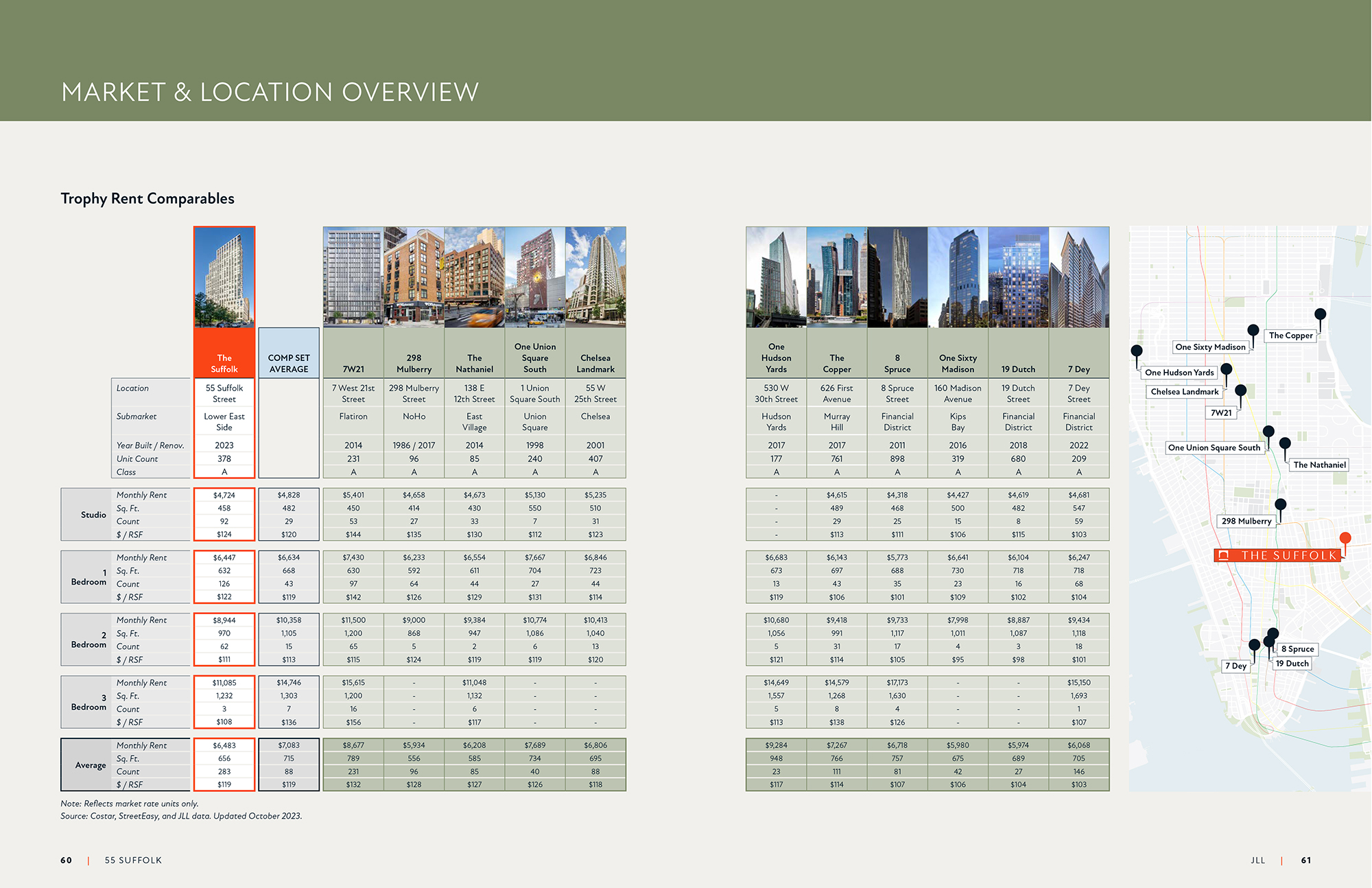
Task: Click the One Union Square South map pin
Action: [1268, 430]
